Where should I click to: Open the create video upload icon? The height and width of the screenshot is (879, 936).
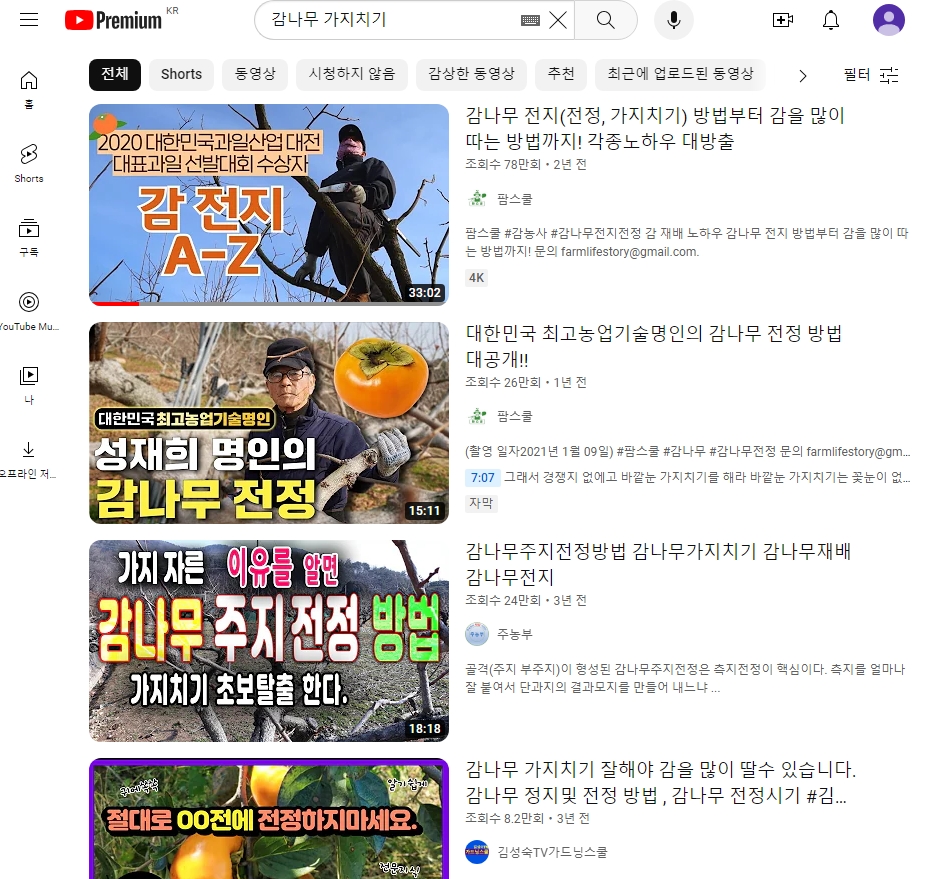783,19
